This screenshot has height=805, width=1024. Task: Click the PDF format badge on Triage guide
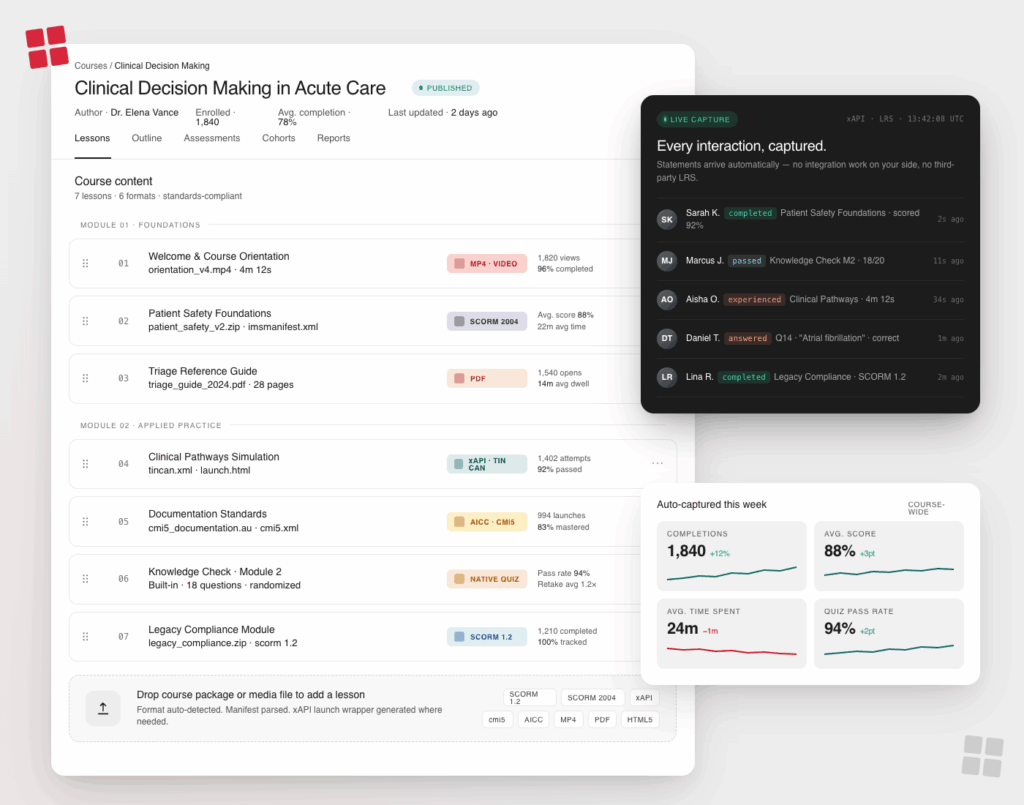click(x=487, y=379)
